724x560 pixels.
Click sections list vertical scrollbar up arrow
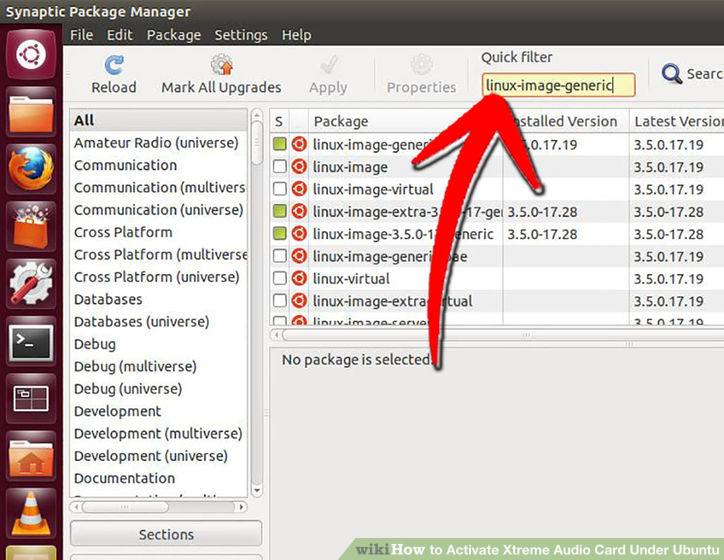[x=257, y=114]
